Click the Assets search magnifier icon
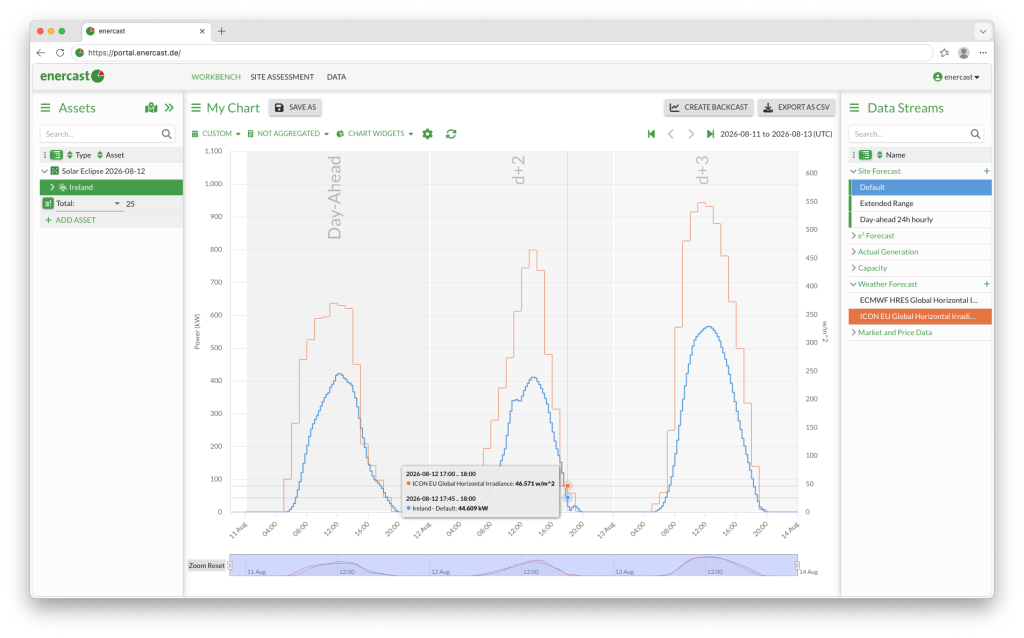 tap(167, 134)
